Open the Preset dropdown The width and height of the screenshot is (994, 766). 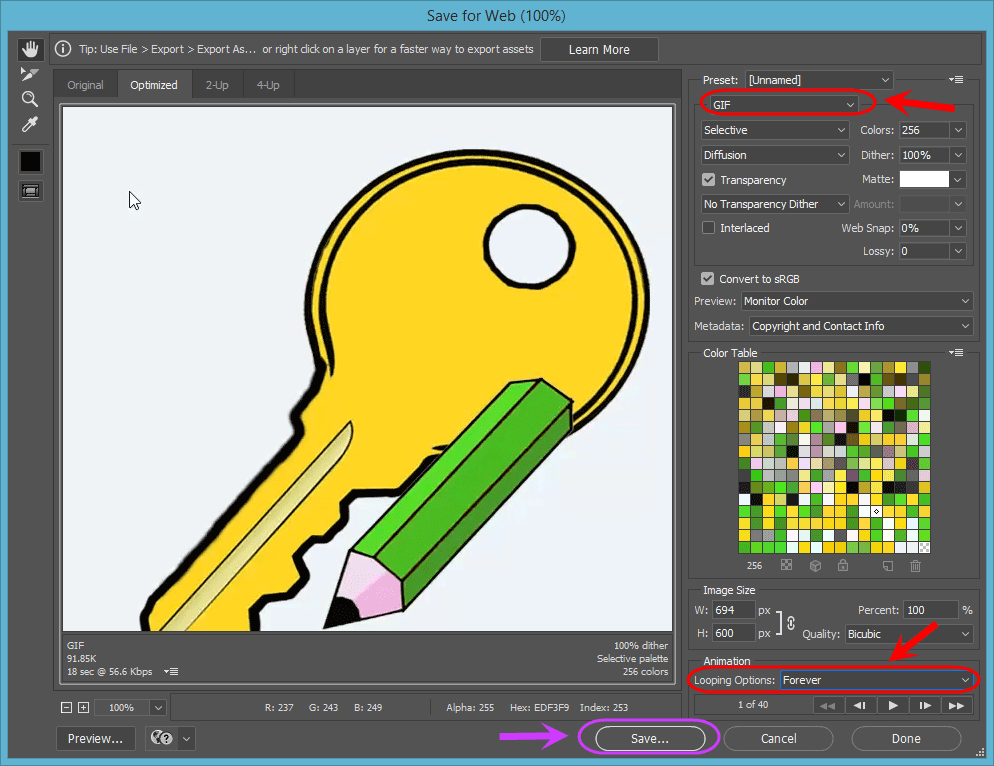819,80
